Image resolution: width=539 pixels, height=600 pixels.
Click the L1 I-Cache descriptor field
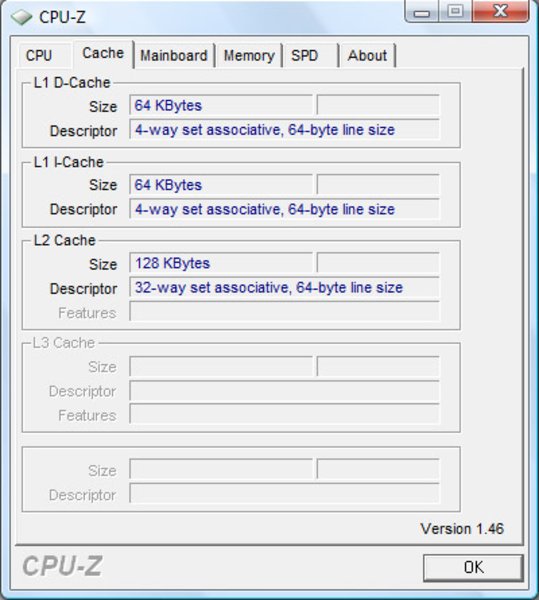coord(284,209)
